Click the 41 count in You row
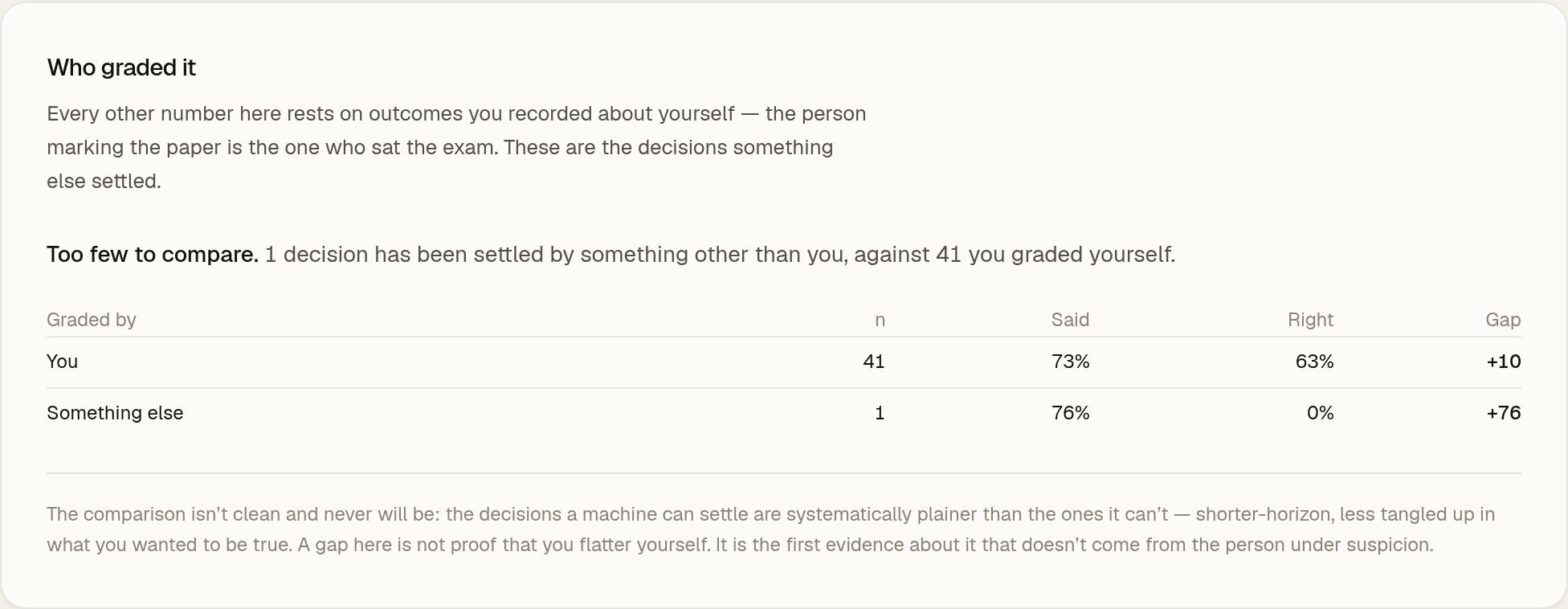The height and width of the screenshot is (609, 1568). 874,362
